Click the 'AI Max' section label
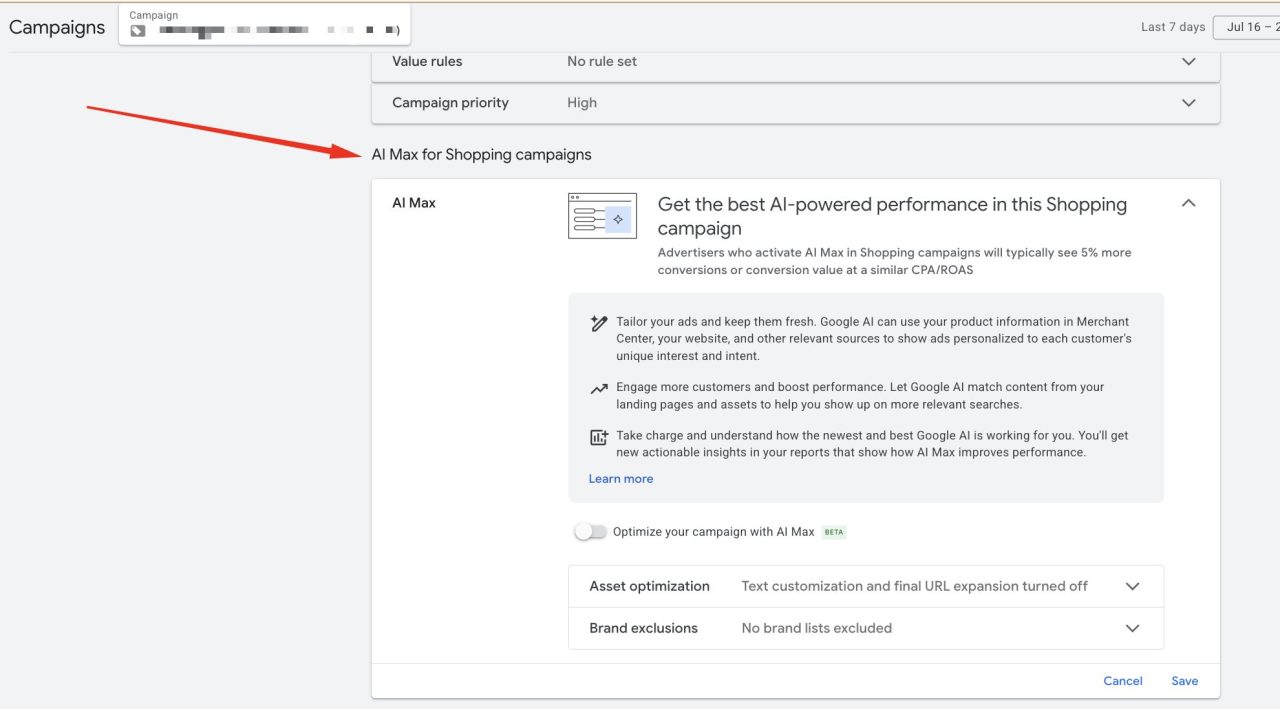Screen dimensions: 1280x709 coord(414,203)
